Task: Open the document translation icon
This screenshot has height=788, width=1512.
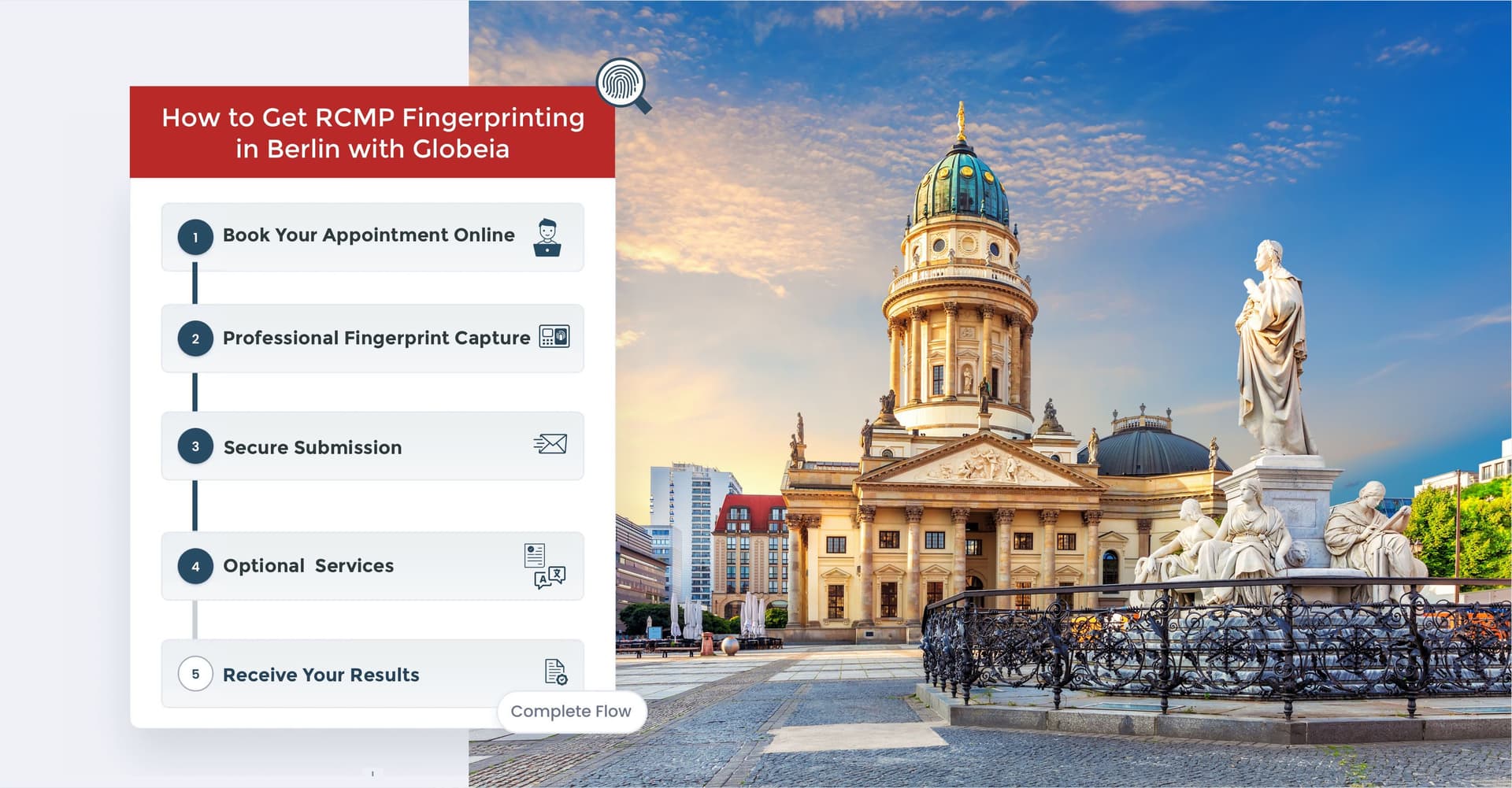Action: click(x=544, y=566)
